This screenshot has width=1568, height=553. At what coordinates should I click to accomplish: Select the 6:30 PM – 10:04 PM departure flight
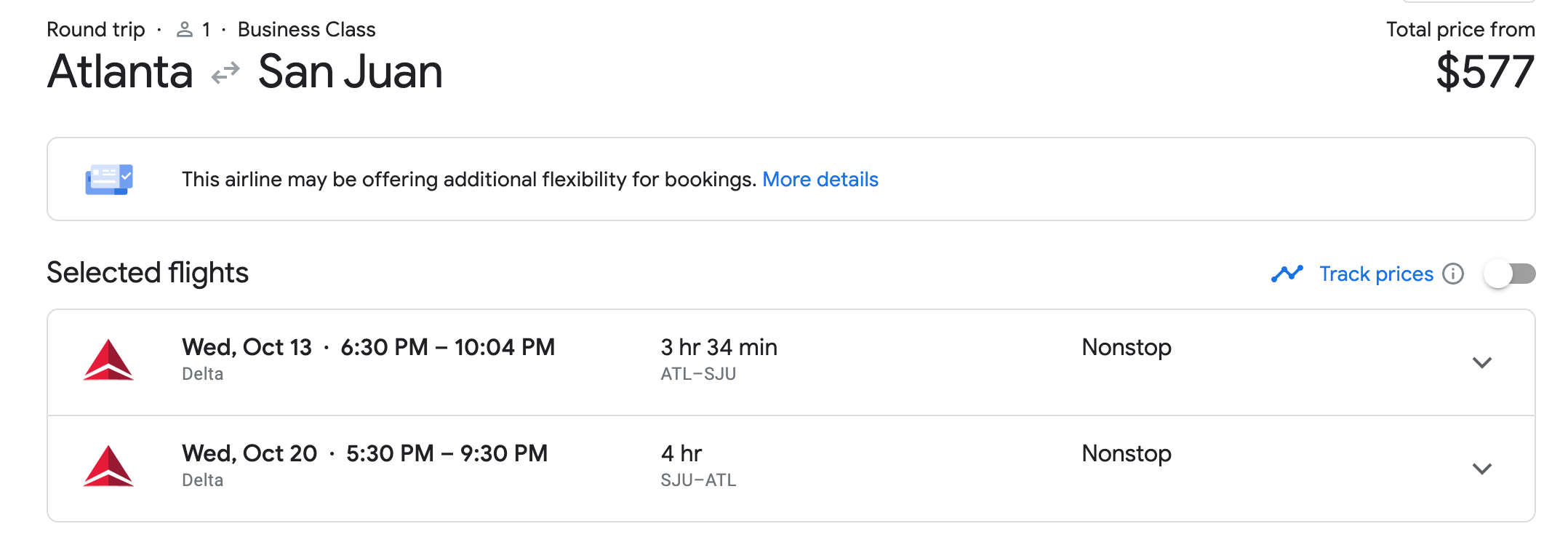(447, 347)
